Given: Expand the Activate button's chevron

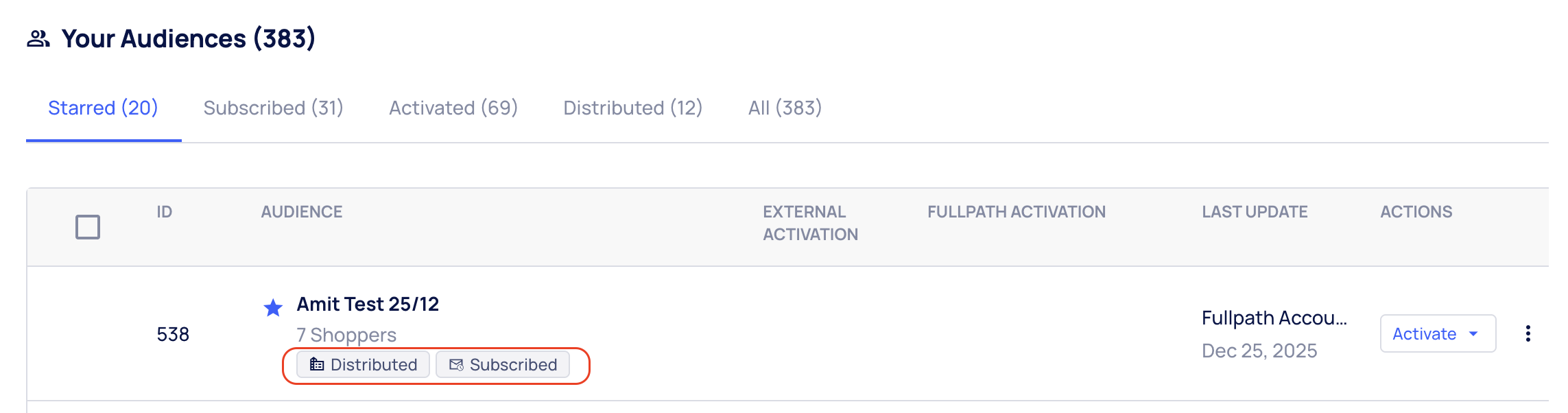Looking at the screenshot, I should [x=1472, y=334].
